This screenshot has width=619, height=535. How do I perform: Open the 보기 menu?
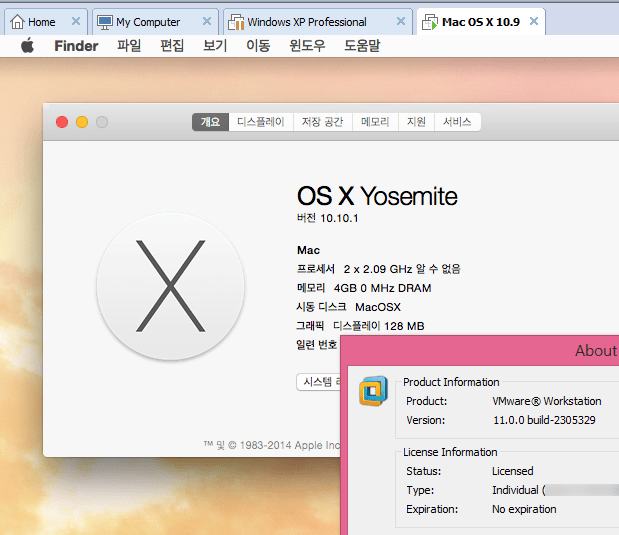click(215, 46)
